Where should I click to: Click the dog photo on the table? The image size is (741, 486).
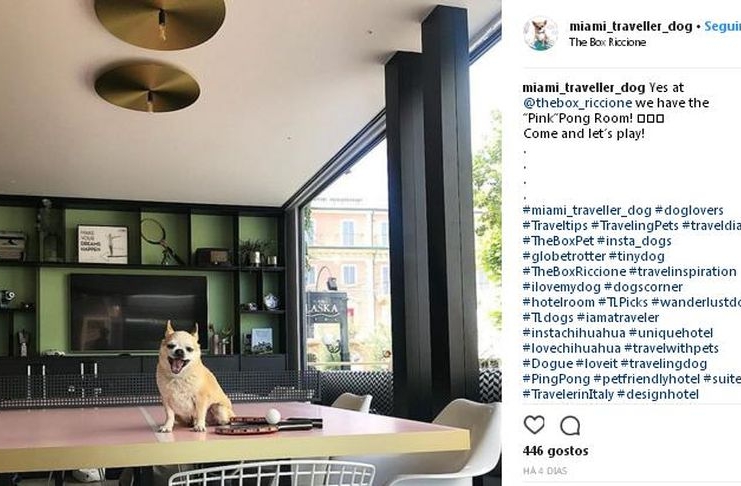[250, 243]
